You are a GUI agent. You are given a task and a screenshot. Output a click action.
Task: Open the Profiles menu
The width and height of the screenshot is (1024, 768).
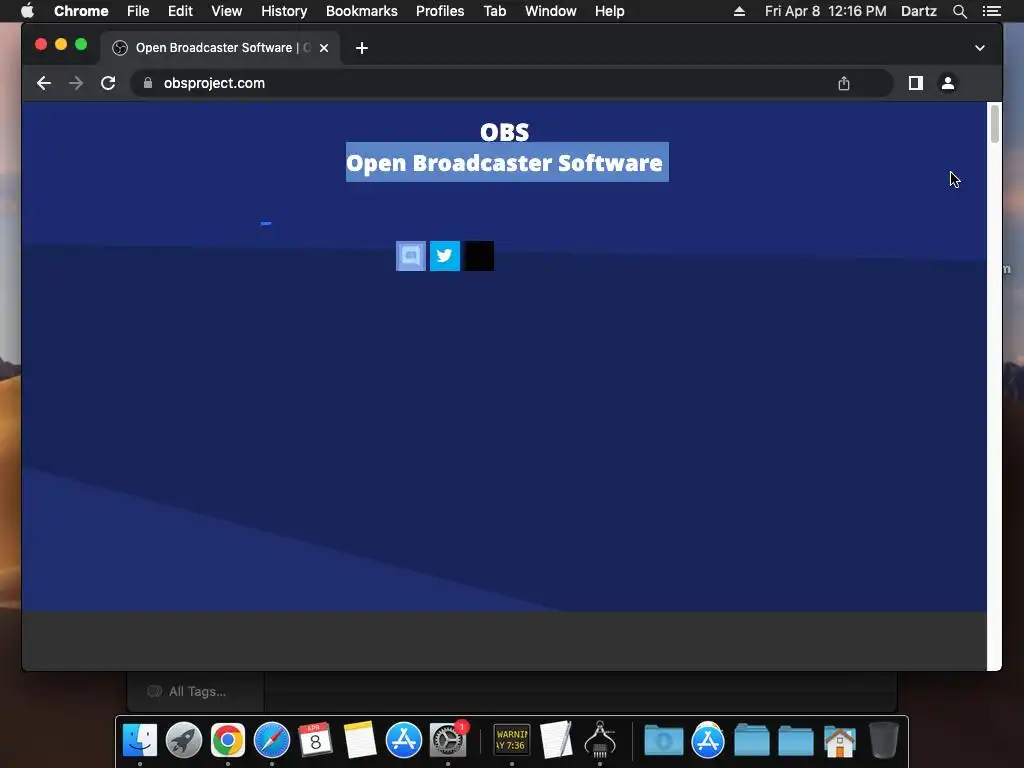coord(440,11)
